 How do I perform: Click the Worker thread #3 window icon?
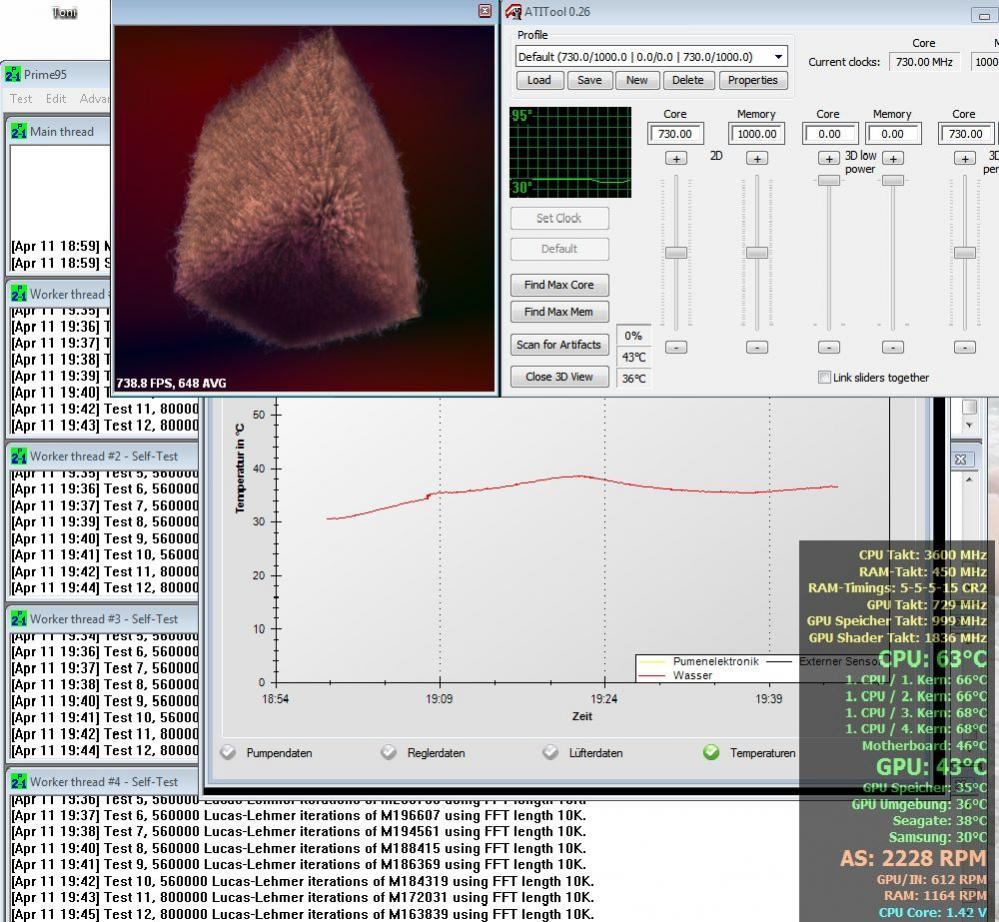tap(18, 619)
